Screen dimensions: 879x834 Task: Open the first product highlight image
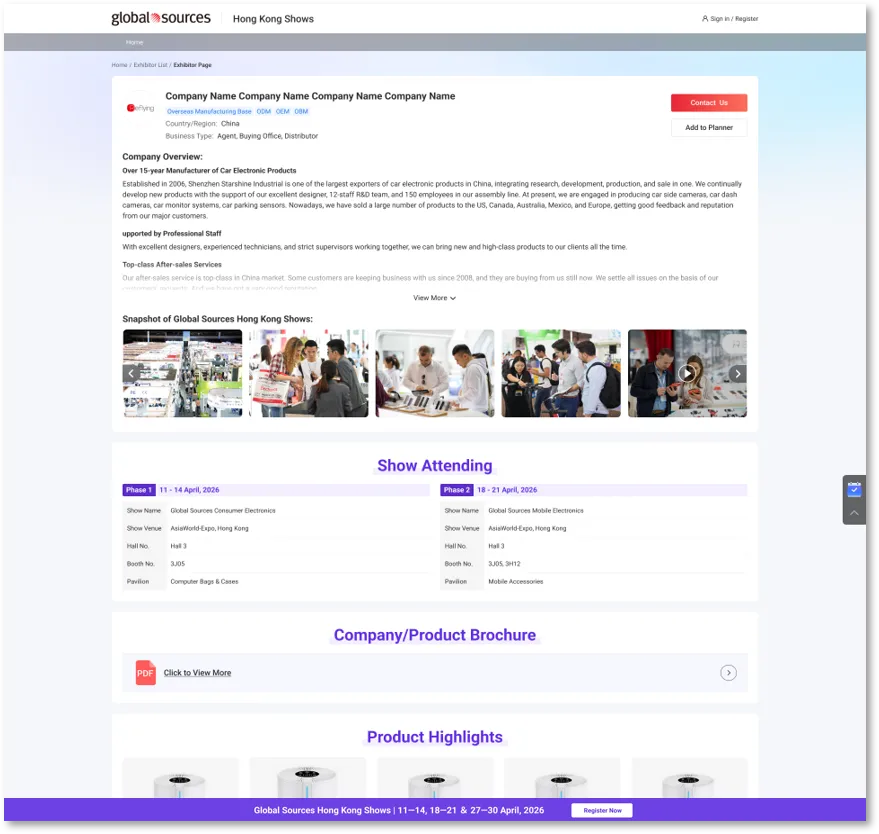[x=181, y=778]
